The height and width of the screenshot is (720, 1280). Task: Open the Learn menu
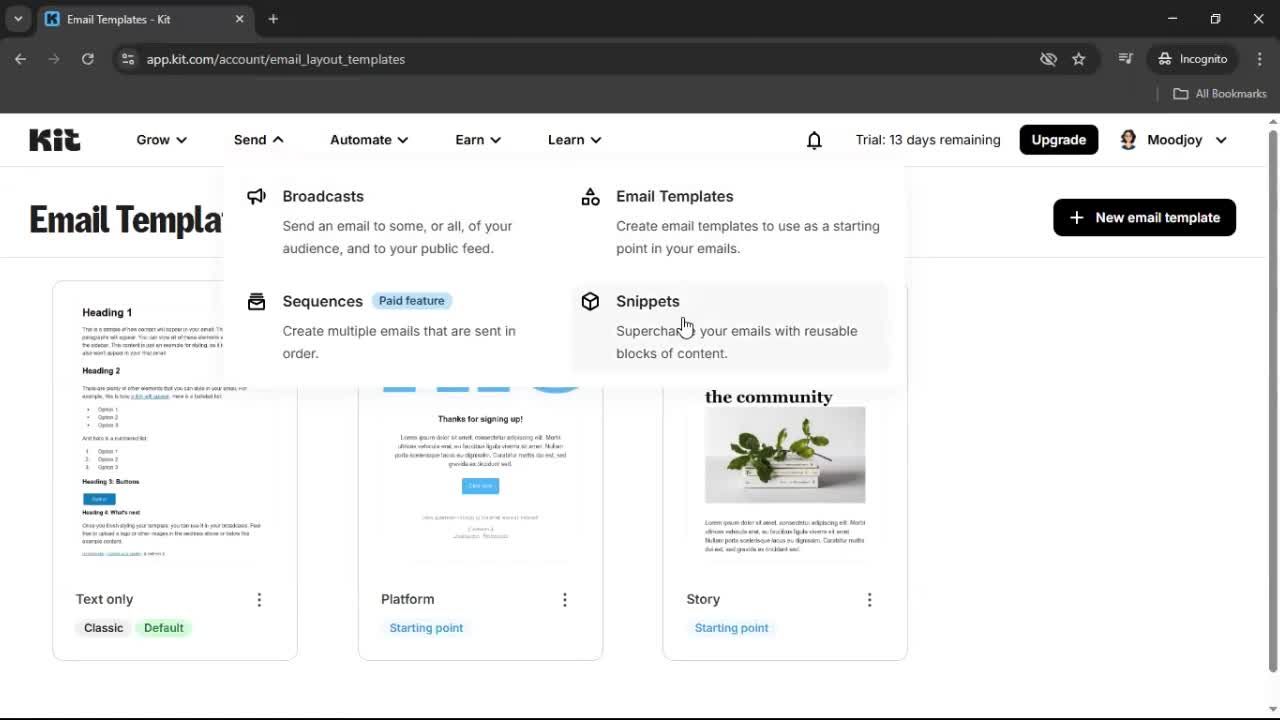coord(573,140)
